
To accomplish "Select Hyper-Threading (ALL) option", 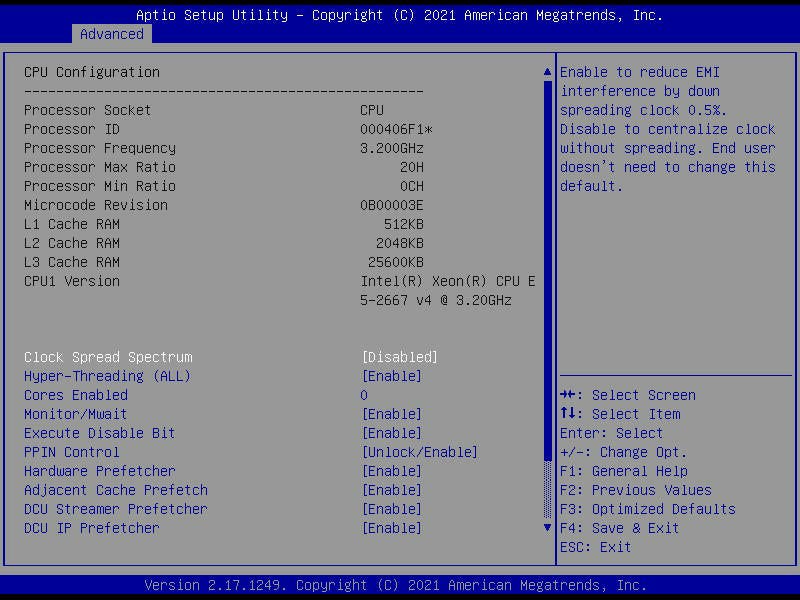I will click(x=107, y=376).
